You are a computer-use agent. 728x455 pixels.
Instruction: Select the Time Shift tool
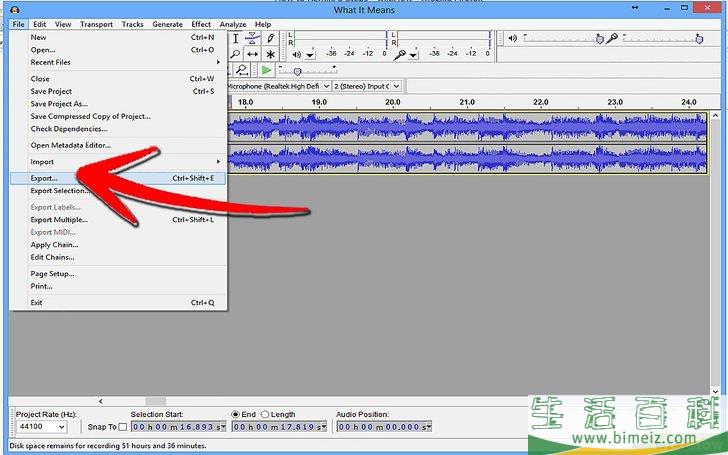pyautogui.click(x=253, y=54)
